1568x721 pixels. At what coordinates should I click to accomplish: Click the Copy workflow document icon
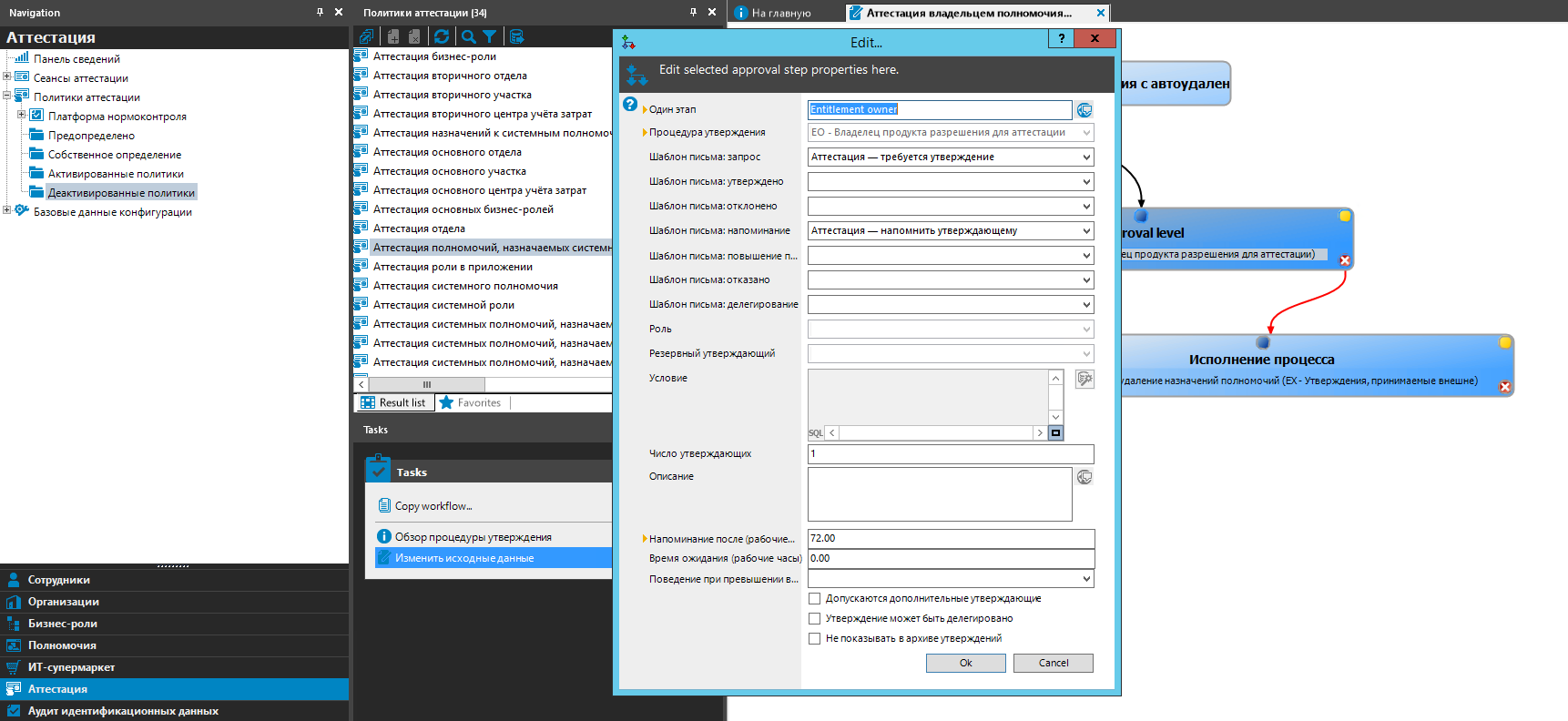(384, 506)
